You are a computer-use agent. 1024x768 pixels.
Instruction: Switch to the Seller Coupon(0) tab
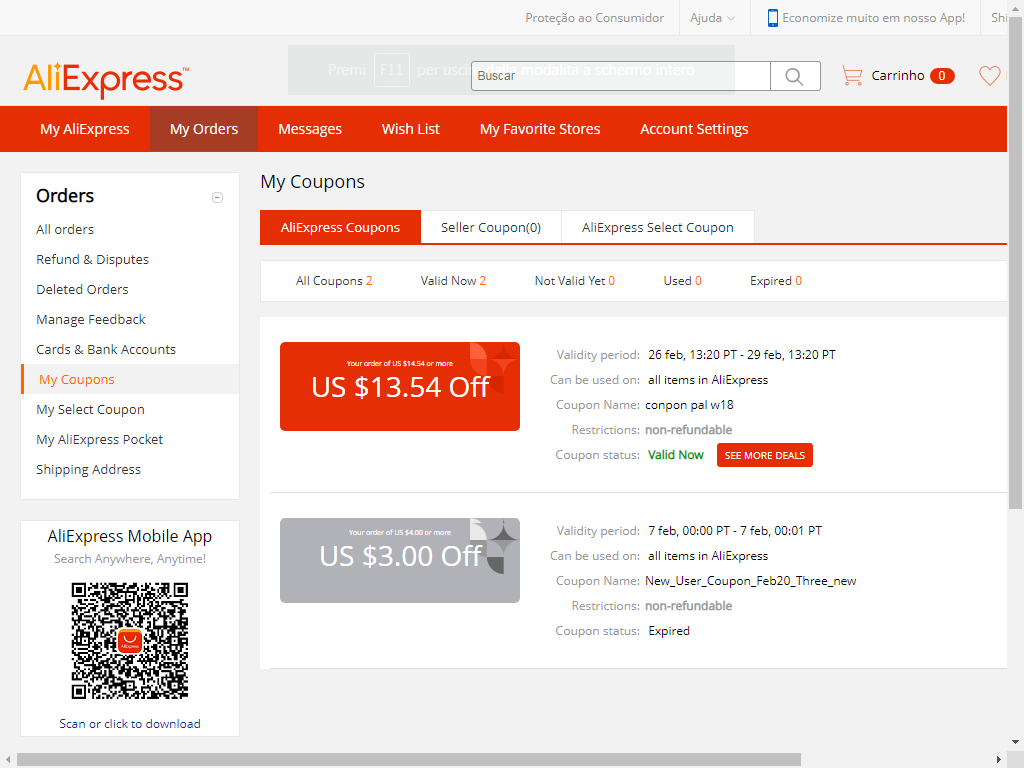[x=490, y=227]
